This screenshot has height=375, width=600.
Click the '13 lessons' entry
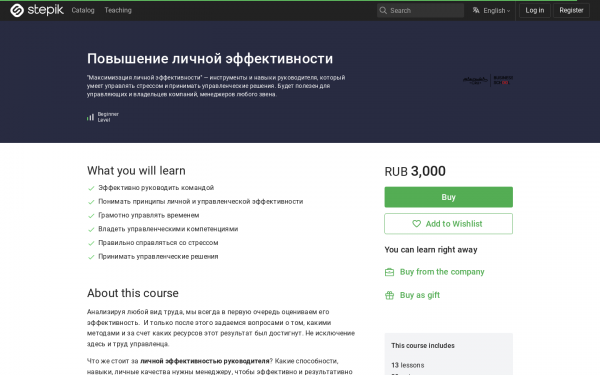click(408, 365)
